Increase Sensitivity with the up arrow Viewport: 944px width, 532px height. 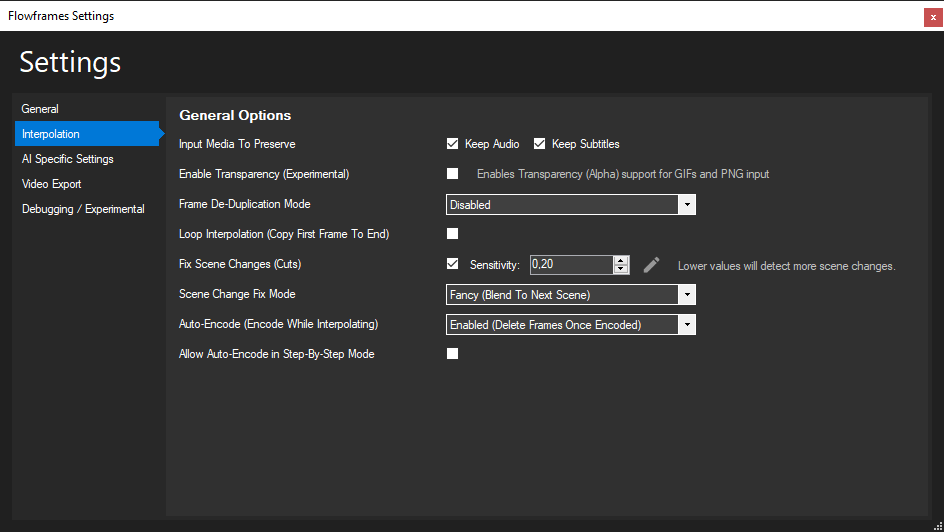[x=621, y=261]
